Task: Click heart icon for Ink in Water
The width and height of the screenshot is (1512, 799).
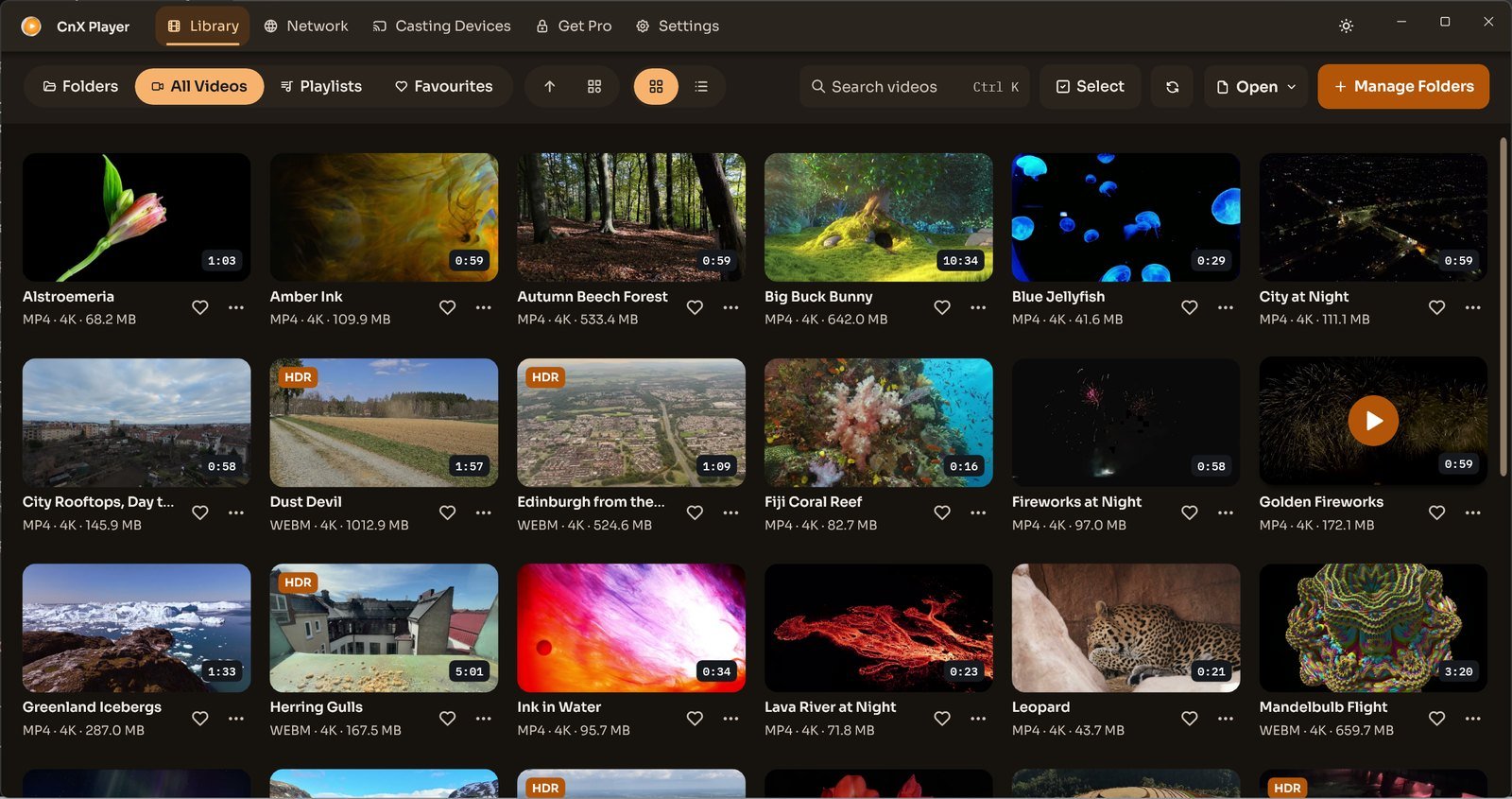Action: pos(695,719)
